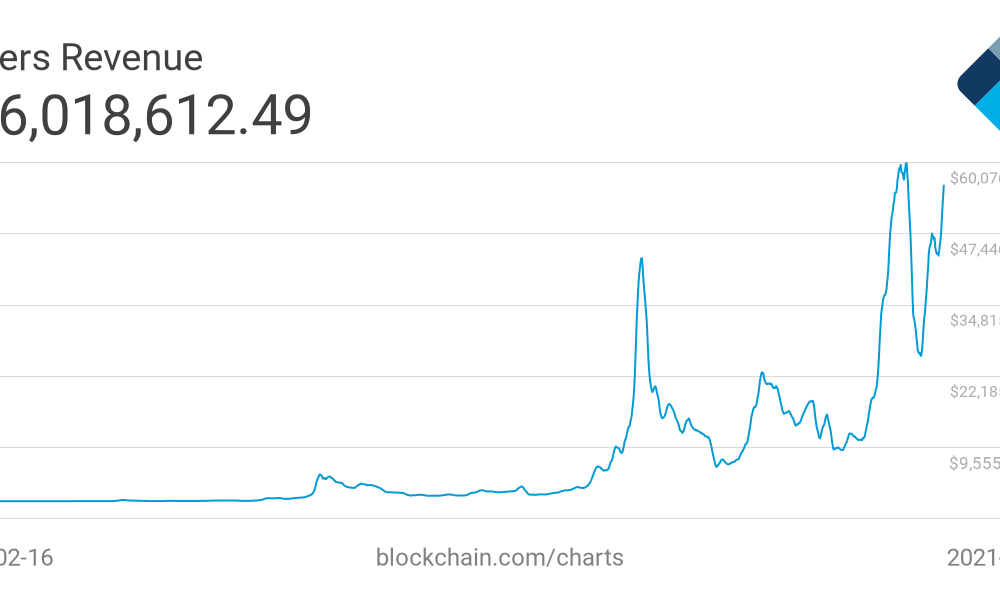
Task: Click the deep dip after the highest peak
Action: tap(920, 355)
